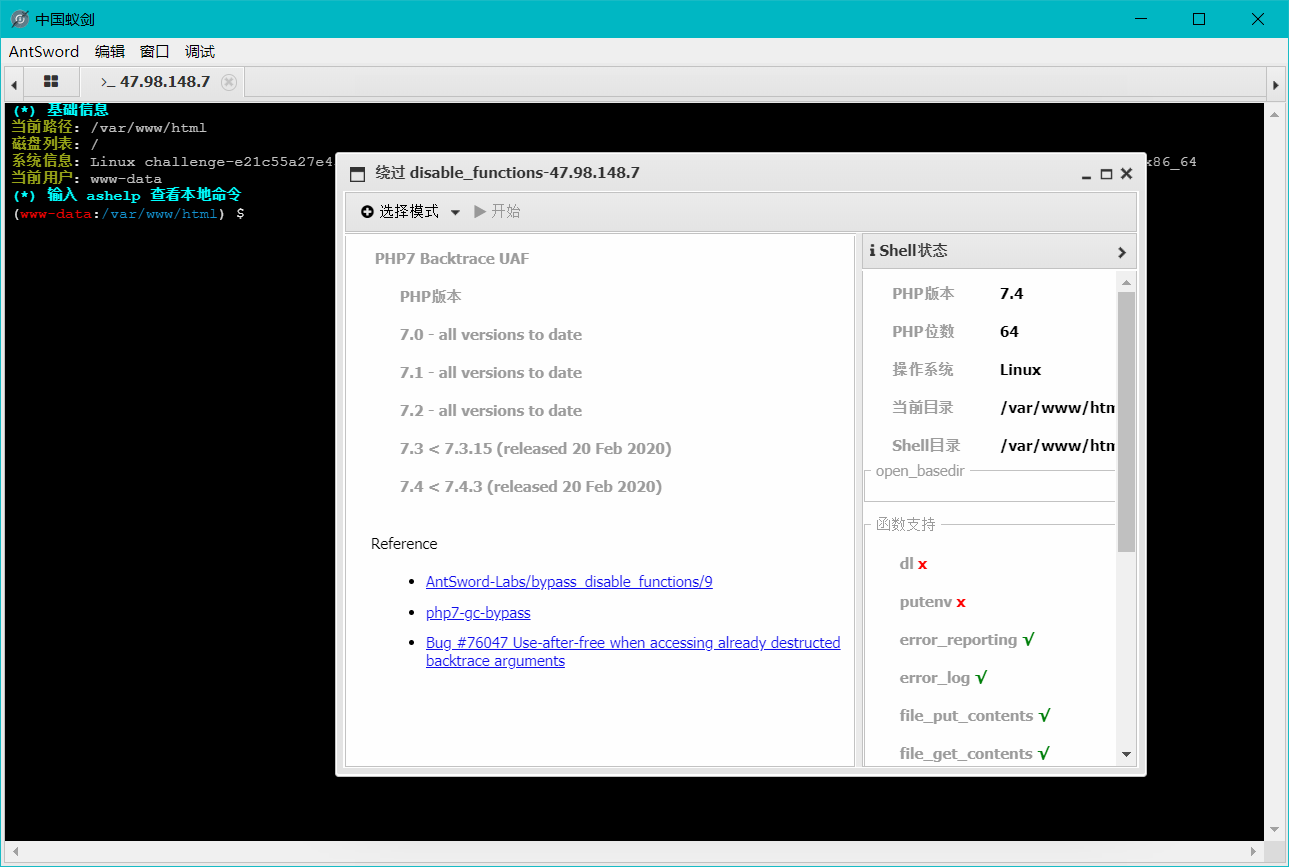The width and height of the screenshot is (1289, 867).
Task: Open the 编辑 menu
Action: click(110, 52)
